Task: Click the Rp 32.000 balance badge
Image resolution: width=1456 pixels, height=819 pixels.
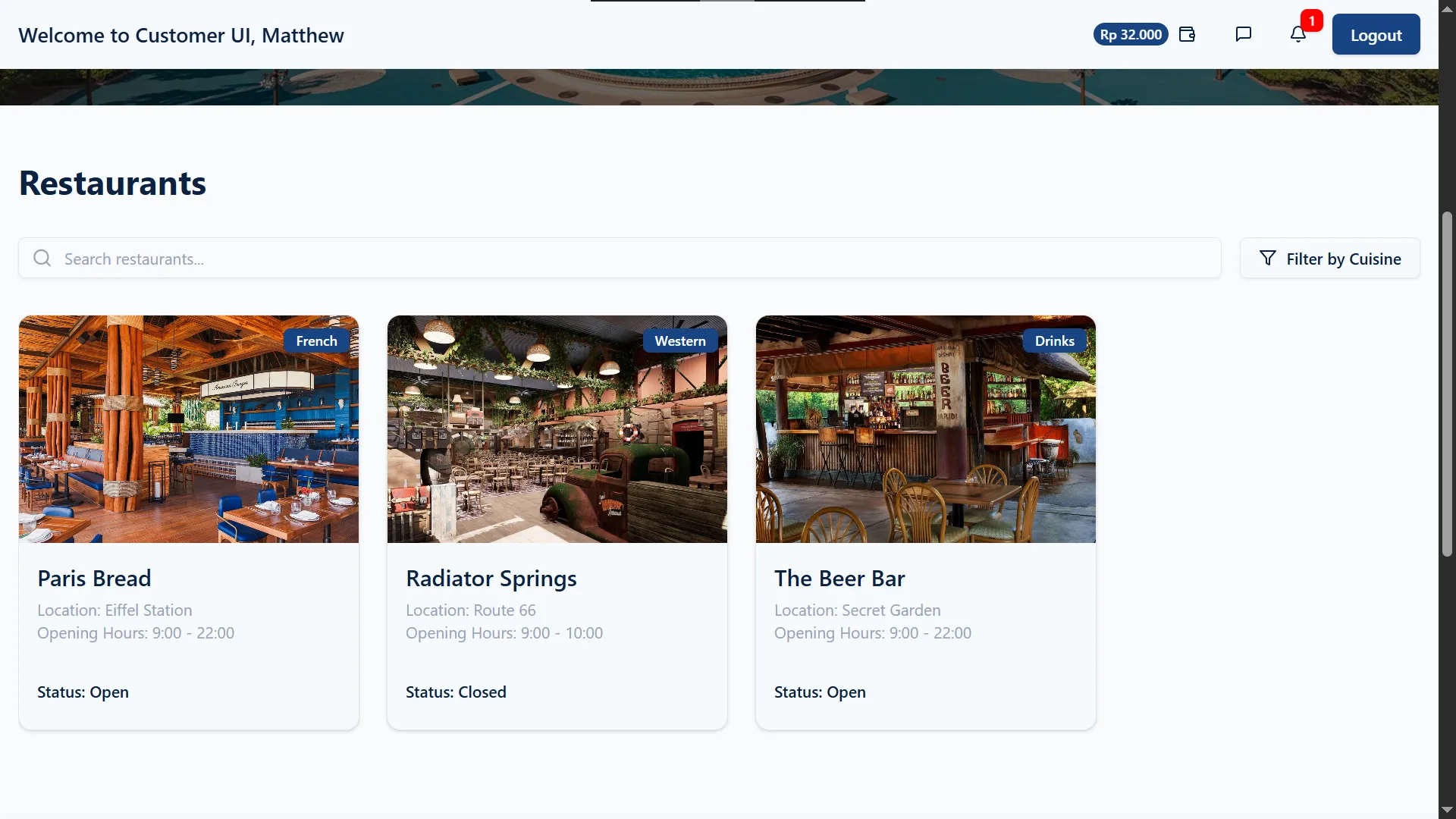Action: point(1131,35)
